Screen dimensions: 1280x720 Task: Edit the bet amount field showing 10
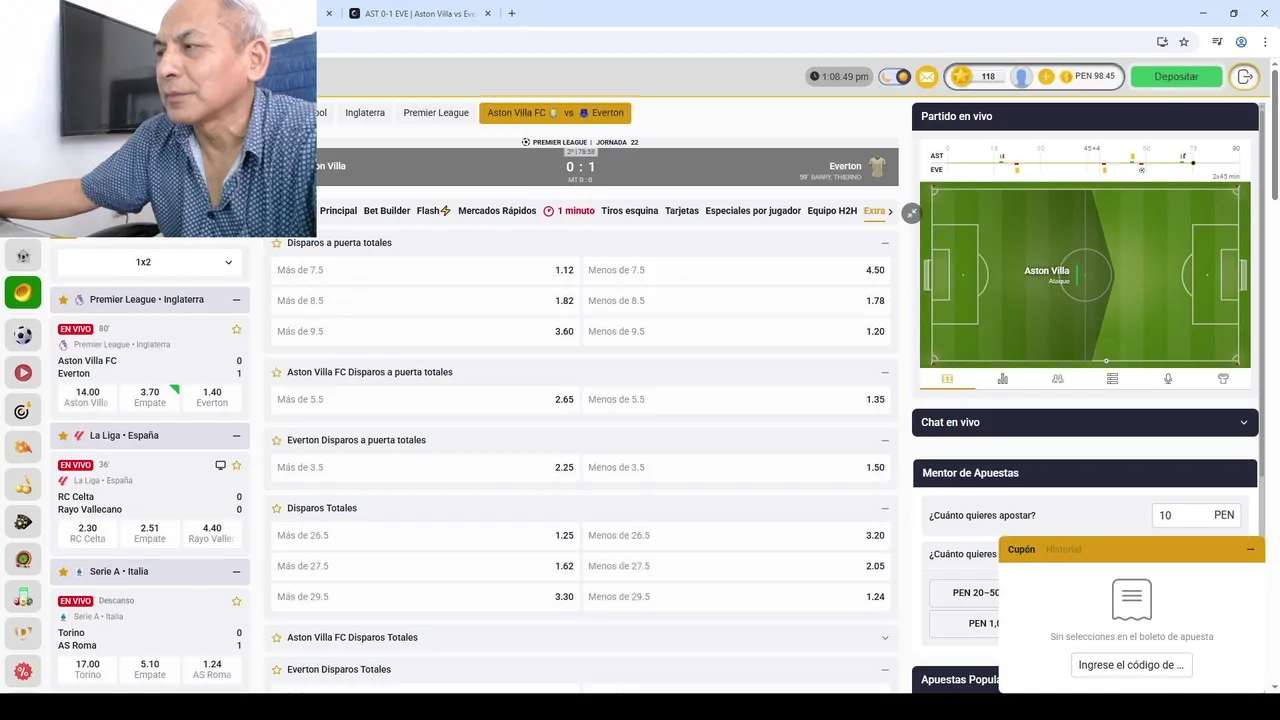pyautogui.click(x=1197, y=515)
